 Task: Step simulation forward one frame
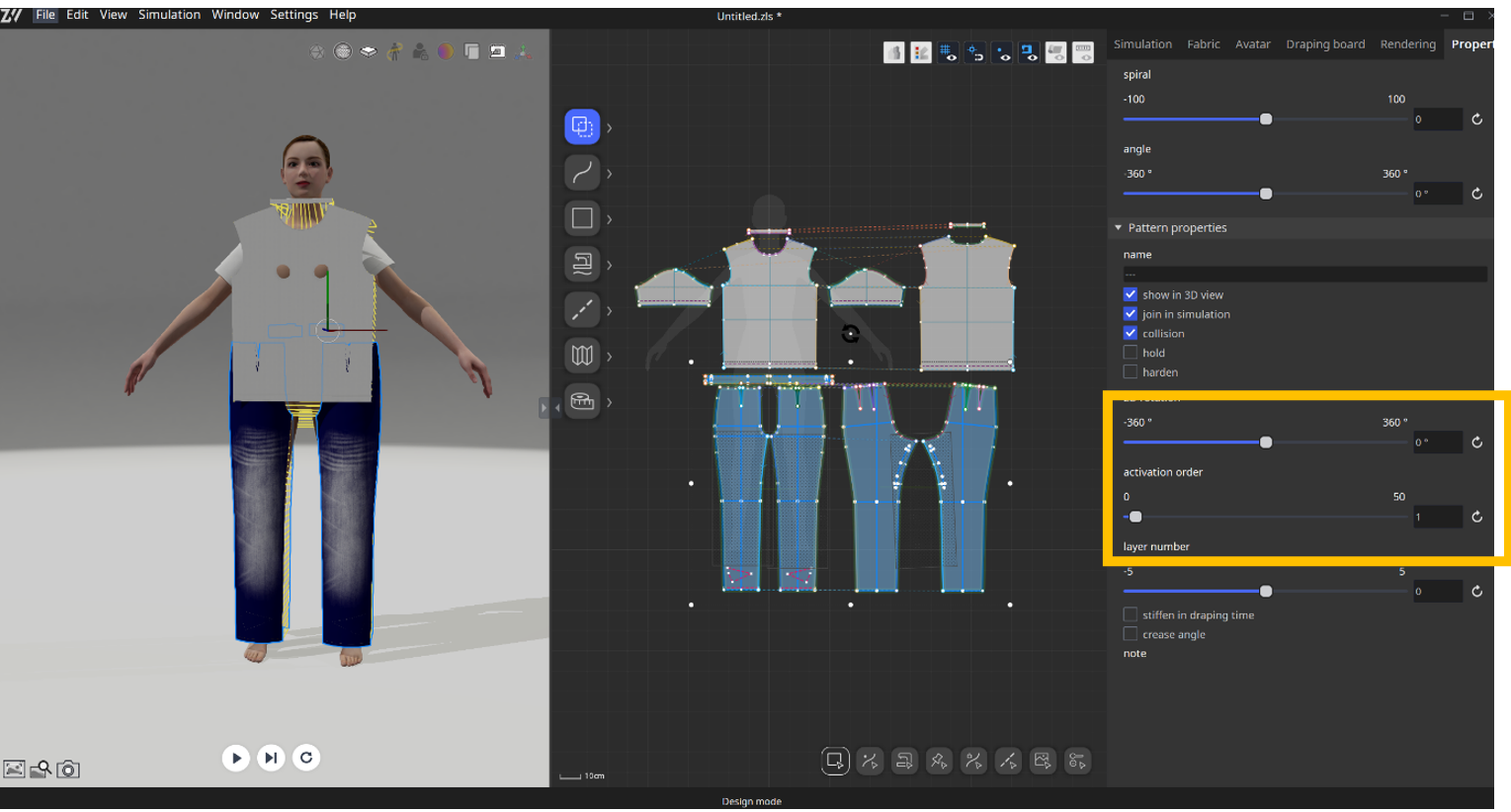tap(271, 758)
